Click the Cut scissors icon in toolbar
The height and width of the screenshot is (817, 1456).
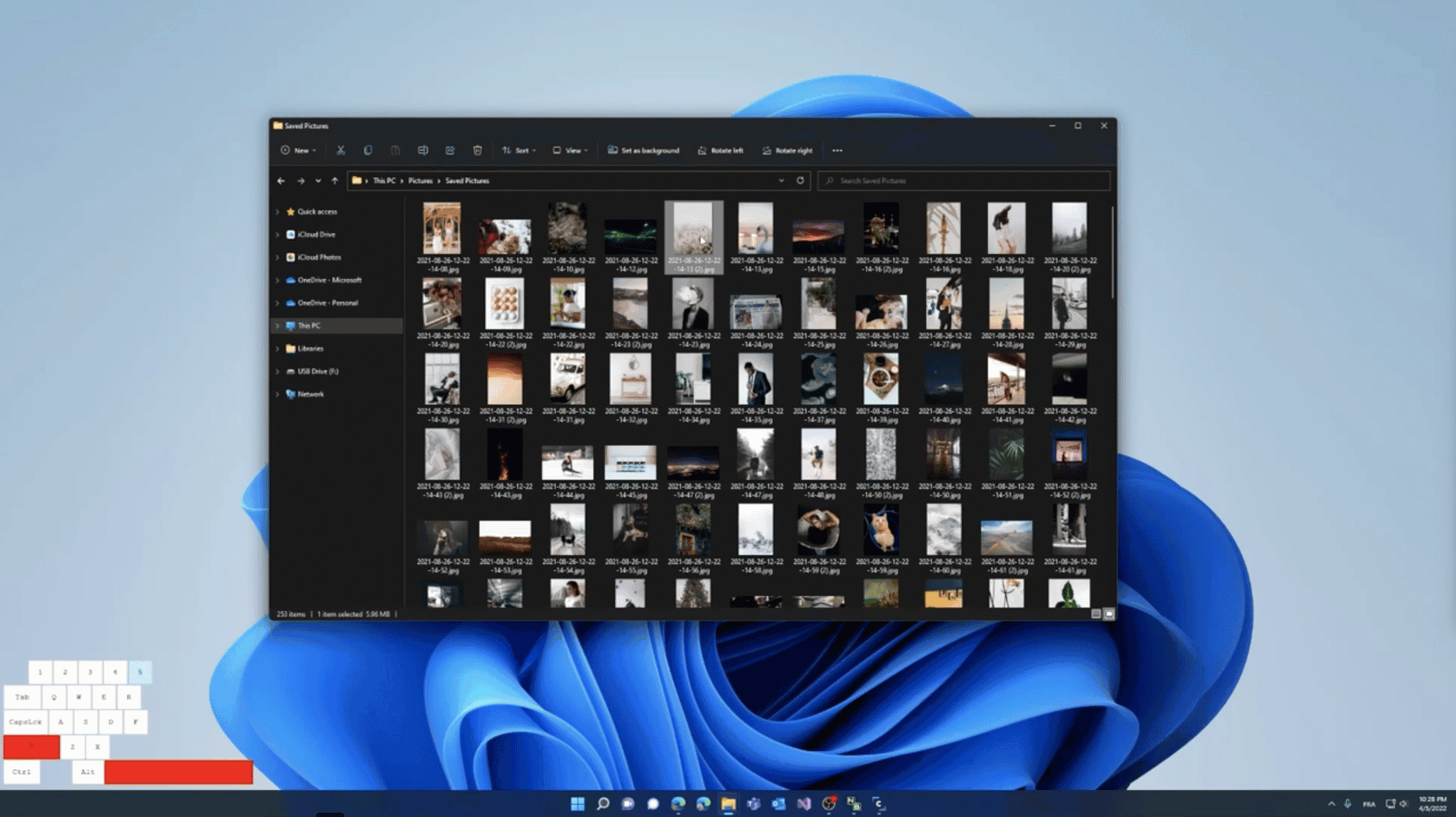(341, 150)
